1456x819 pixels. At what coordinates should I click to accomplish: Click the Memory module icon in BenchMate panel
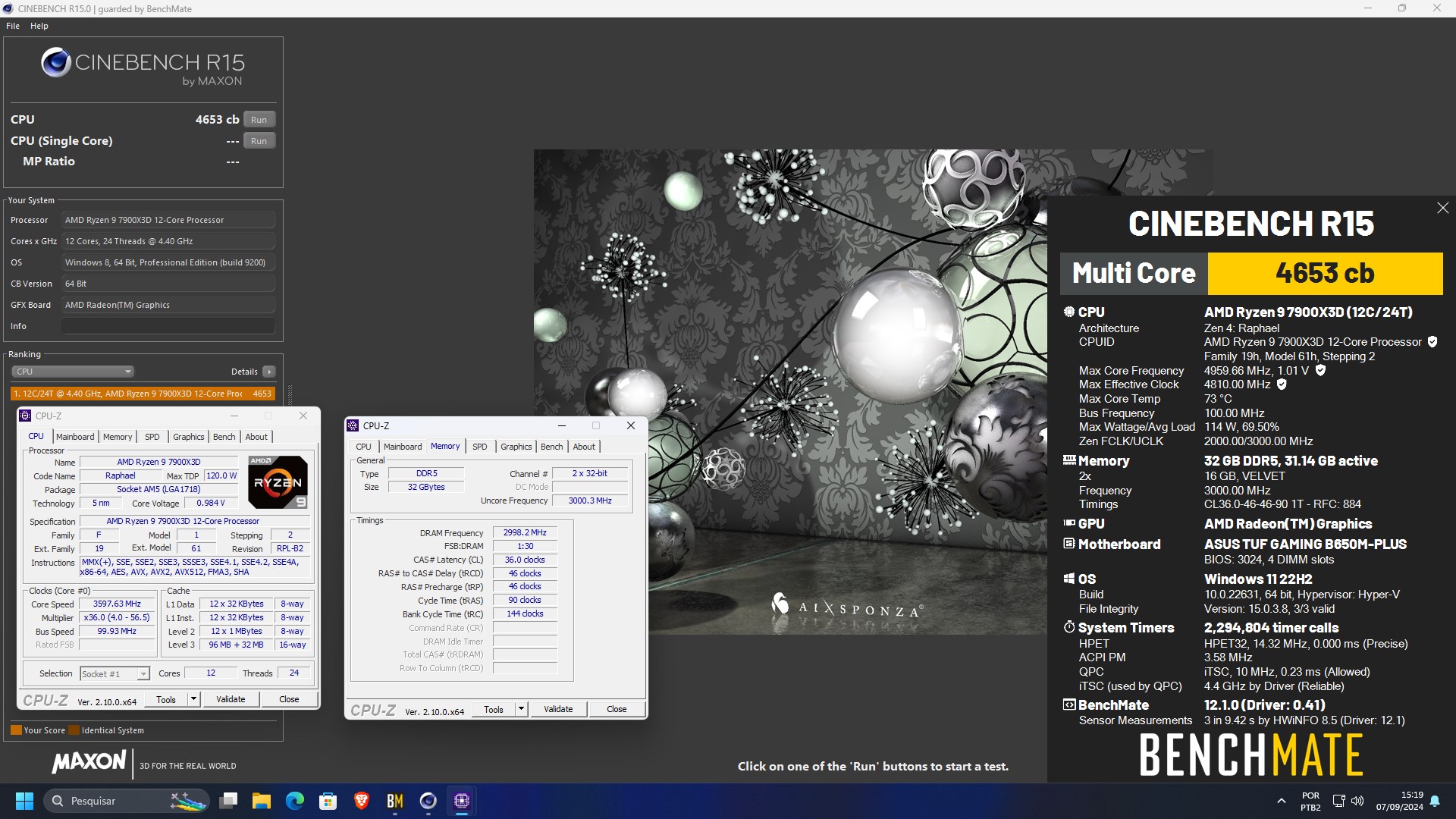point(1069,460)
